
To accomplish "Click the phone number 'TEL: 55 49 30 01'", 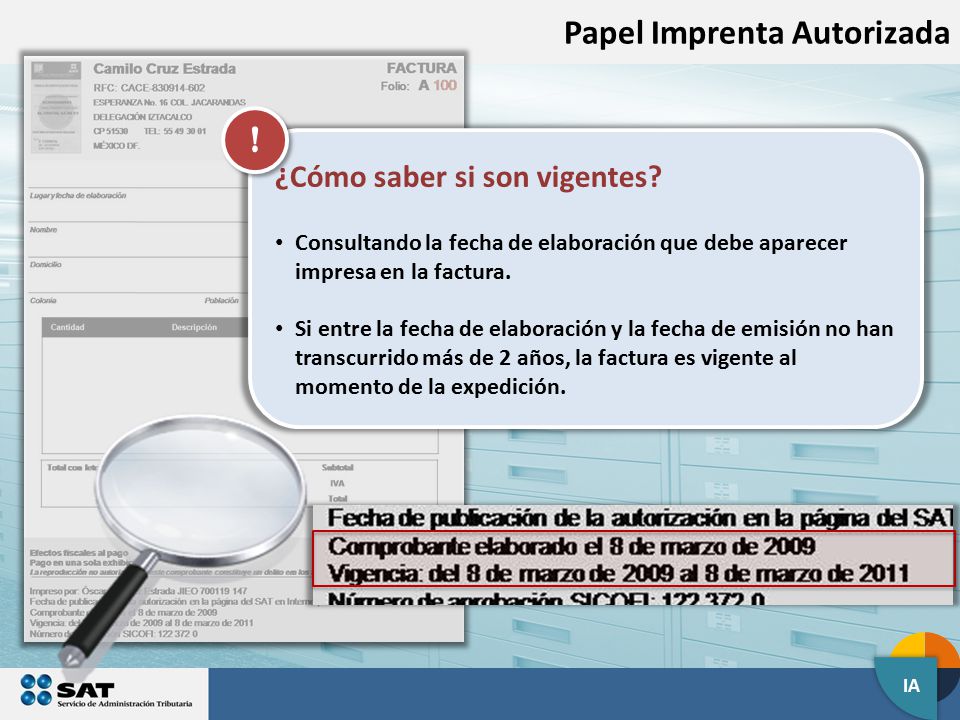I will (x=175, y=131).
